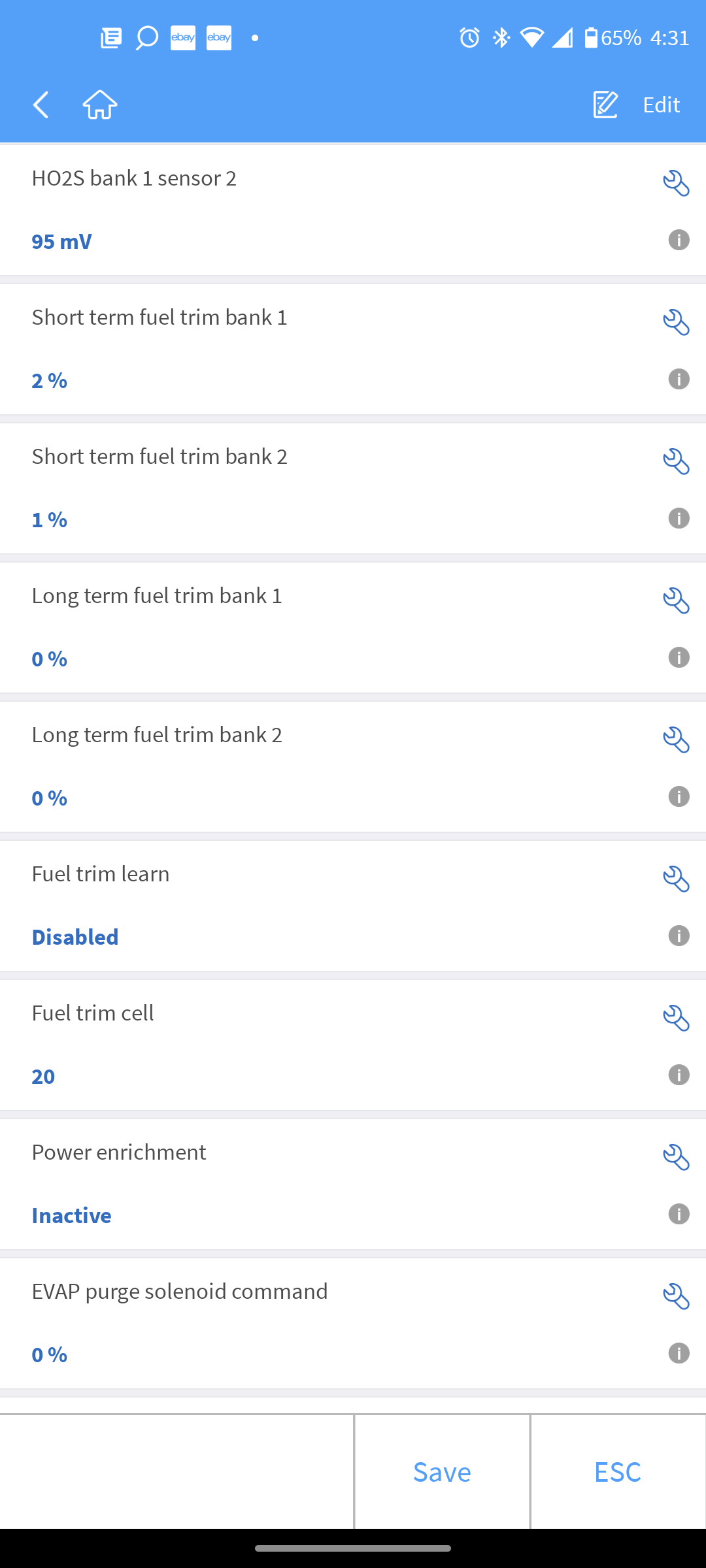Open wrench icon for Long term fuel trim bank 1
Viewport: 706px width, 1568px height.
[676, 600]
